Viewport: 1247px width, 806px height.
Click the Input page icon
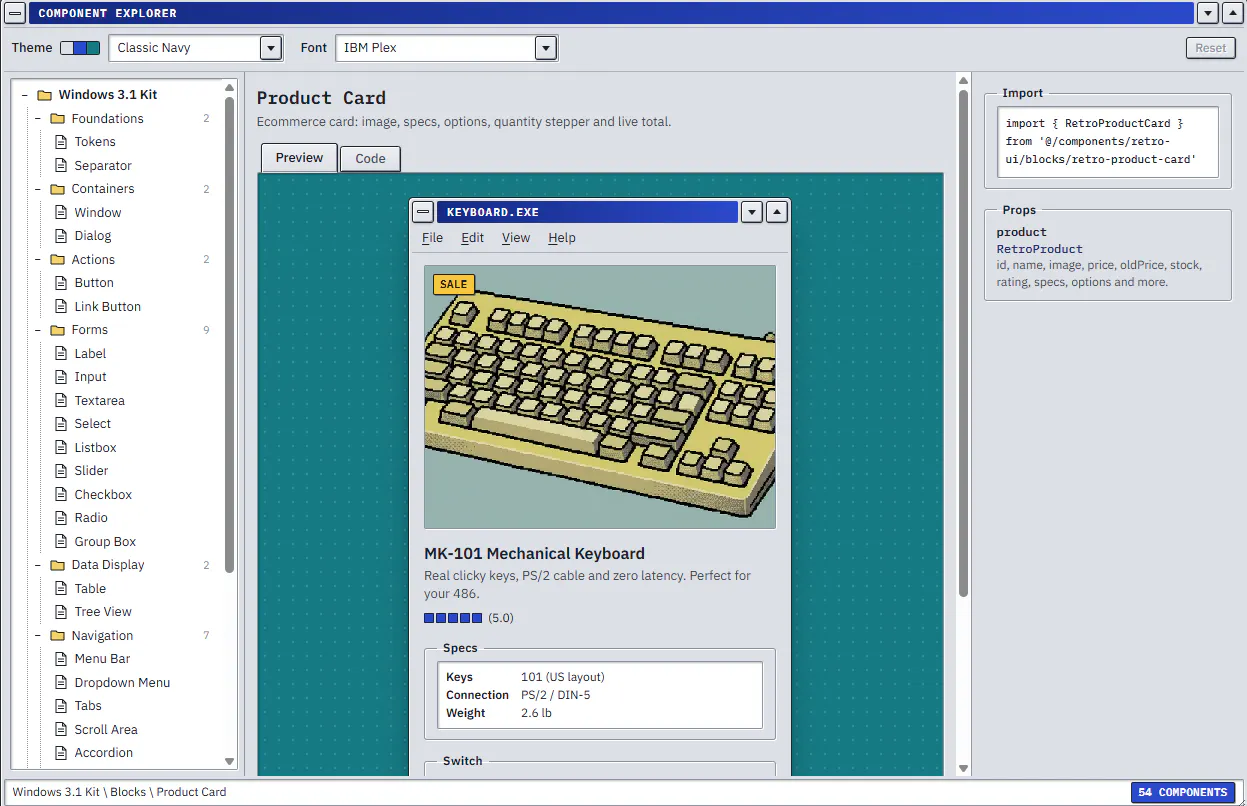60,377
